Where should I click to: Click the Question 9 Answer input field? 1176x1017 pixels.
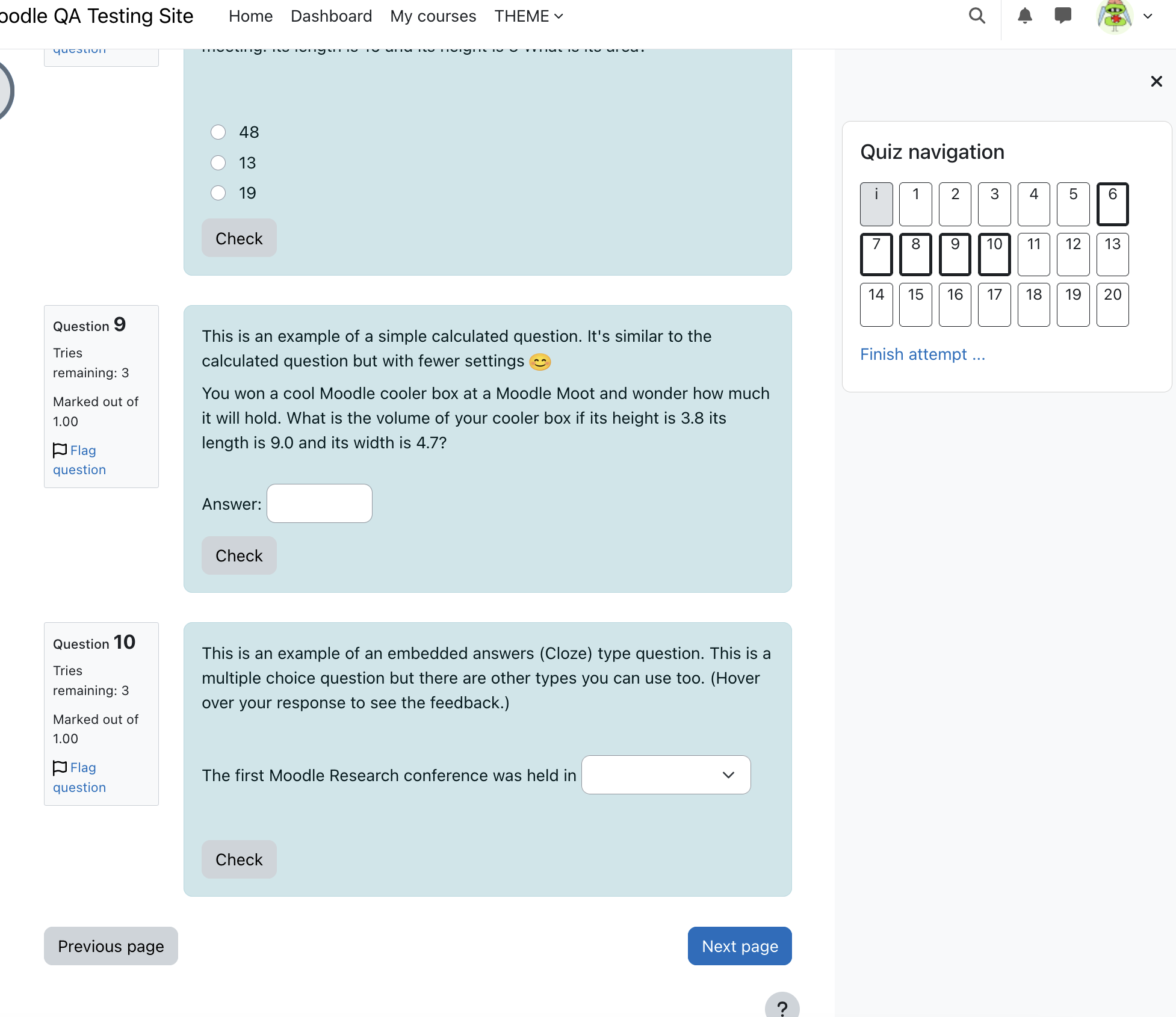pyautogui.click(x=320, y=504)
